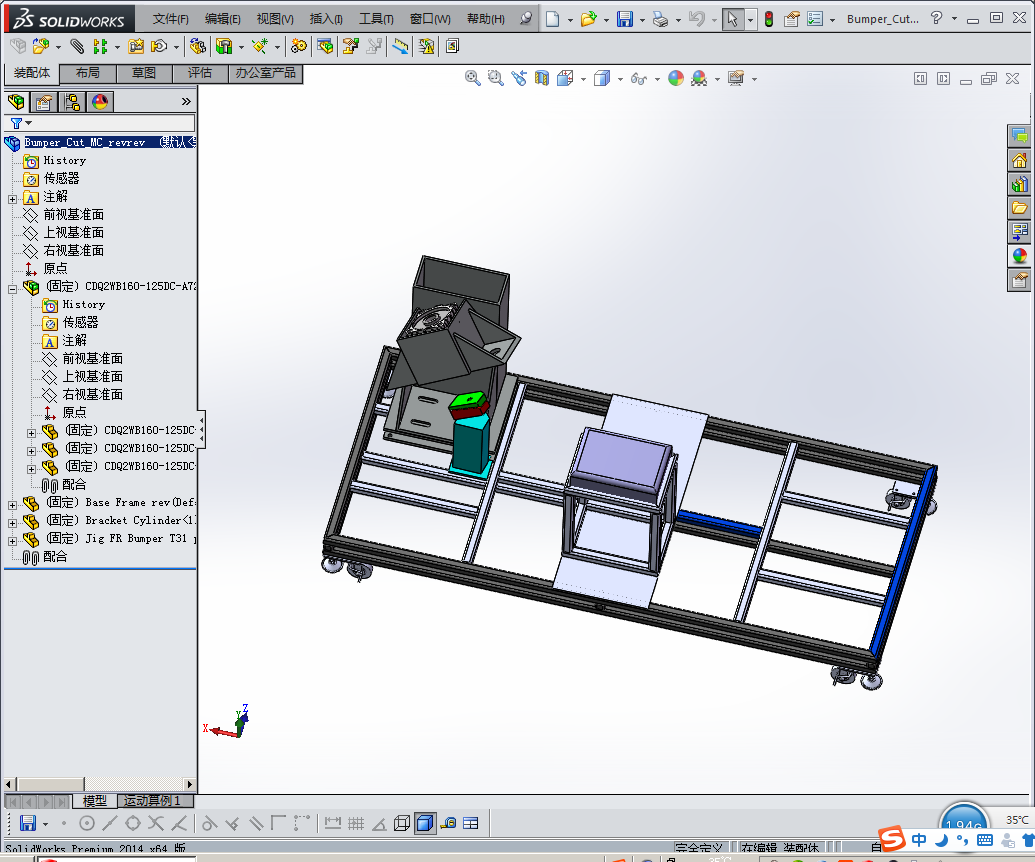Click the Interference Detection ruler icon
The height and width of the screenshot is (862, 1035).
pyautogui.click(x=400, y=46)
